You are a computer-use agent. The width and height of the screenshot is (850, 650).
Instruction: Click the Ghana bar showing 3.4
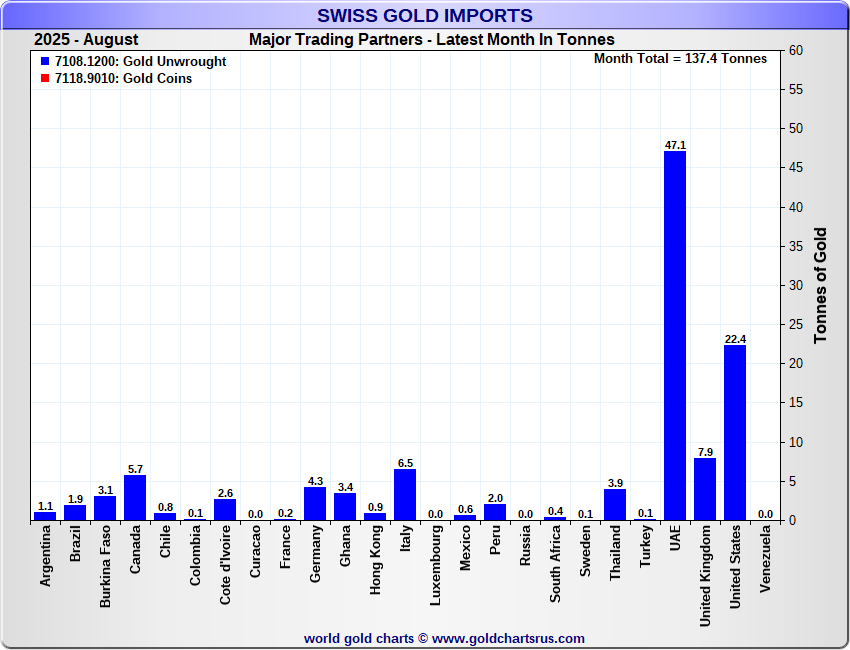(345, 506)
